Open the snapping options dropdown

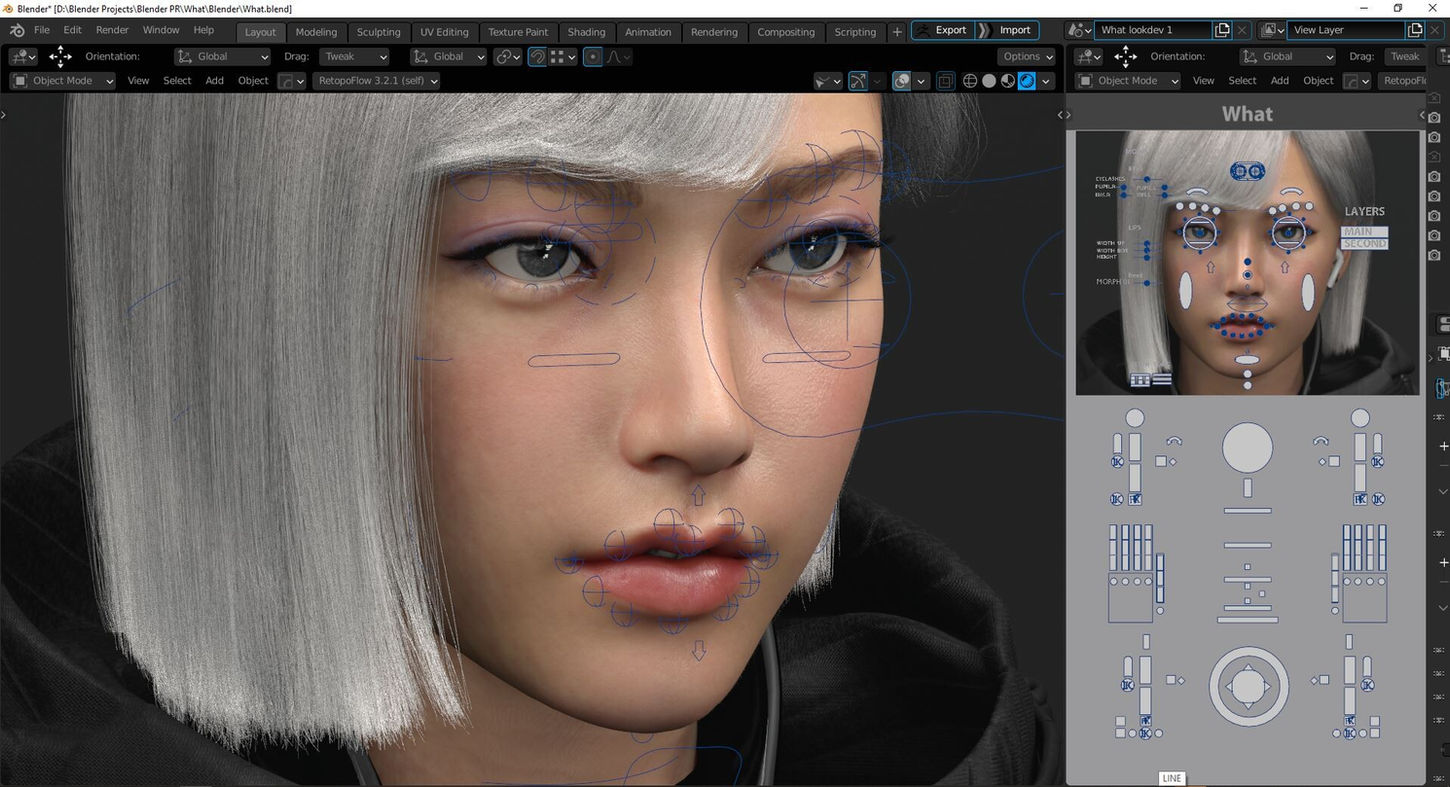pos(563,56)
